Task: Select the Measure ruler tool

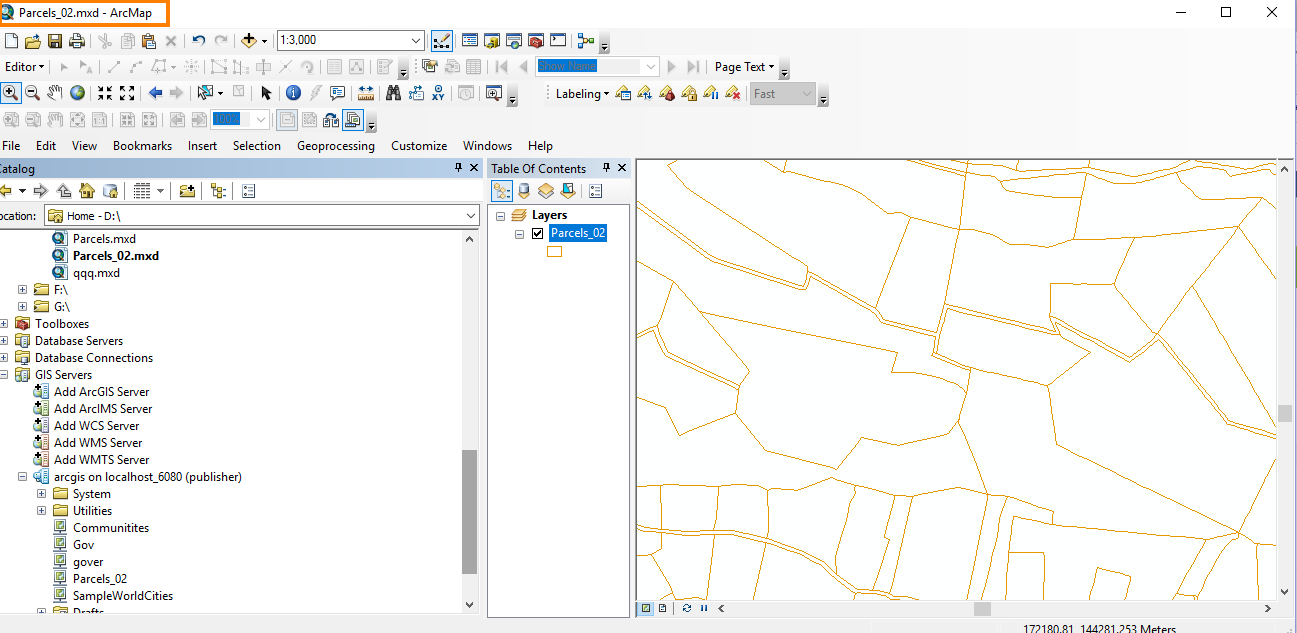Action: pos(365,93)
